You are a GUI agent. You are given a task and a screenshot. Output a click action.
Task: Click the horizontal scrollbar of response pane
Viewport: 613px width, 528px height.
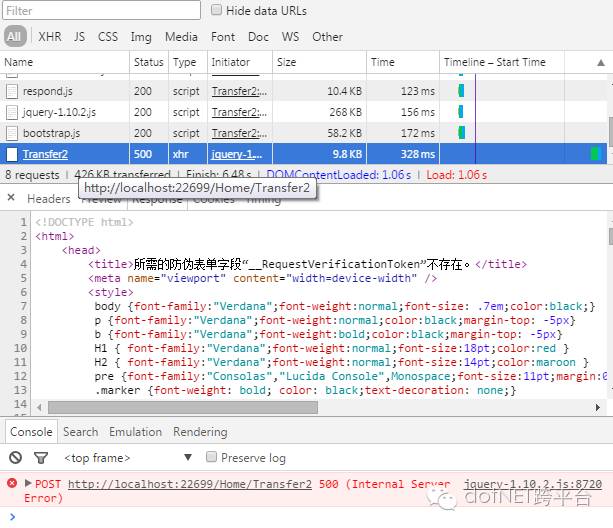pyautogui.click(x=183, y=408)
